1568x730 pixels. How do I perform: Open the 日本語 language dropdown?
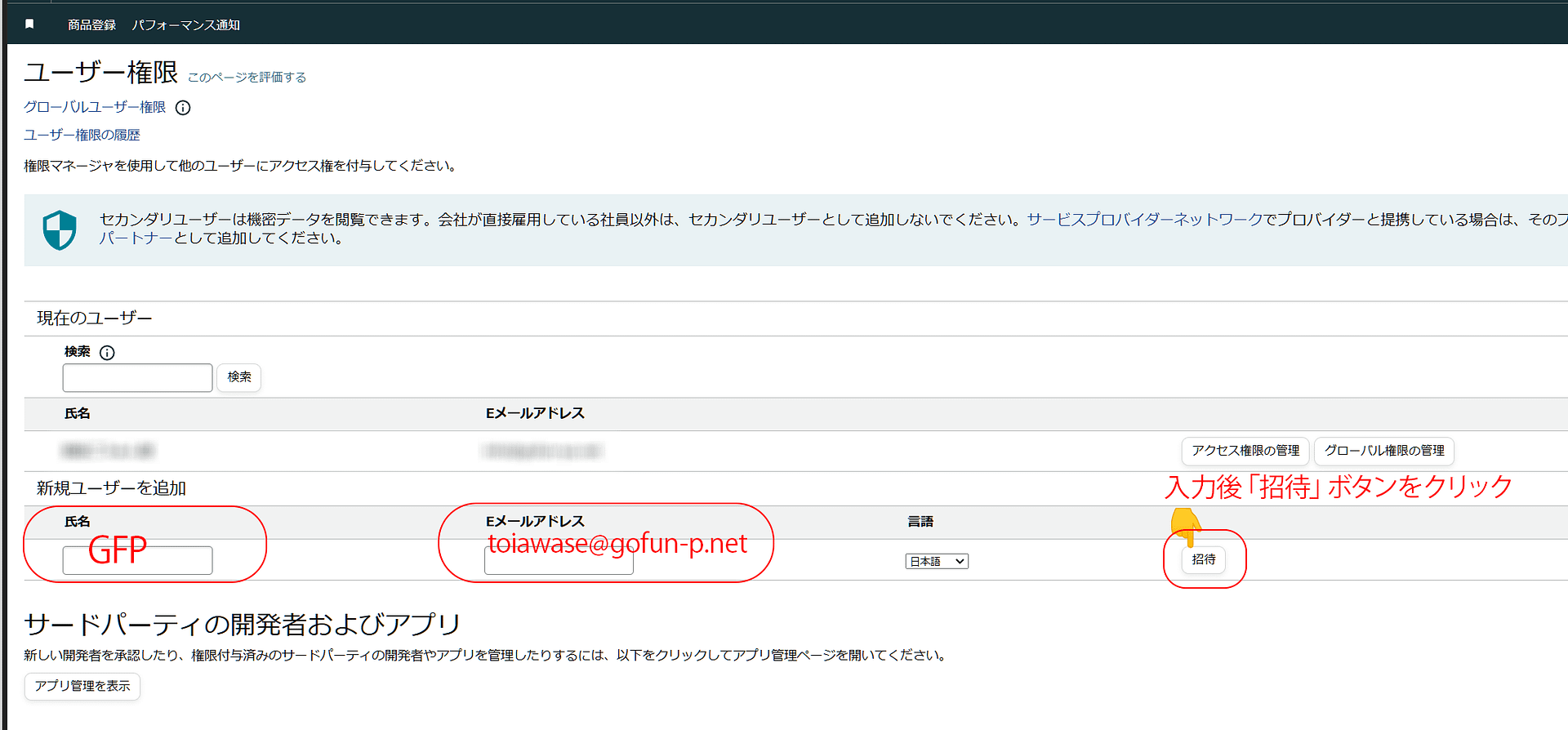click(x=937, y=561)
